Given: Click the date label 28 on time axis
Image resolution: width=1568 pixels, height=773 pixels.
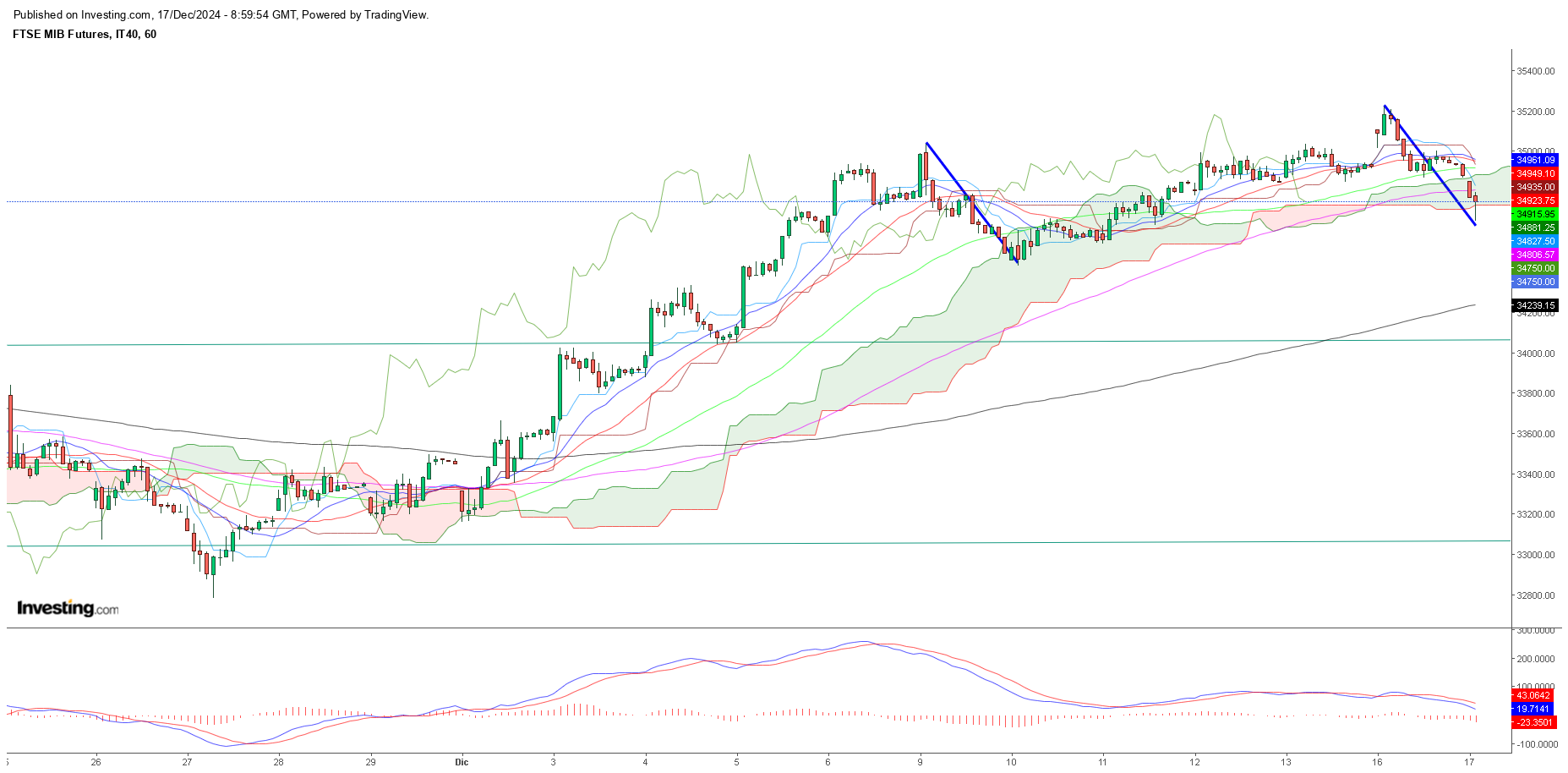Looking at the screenshot, I should pos(278,762).
